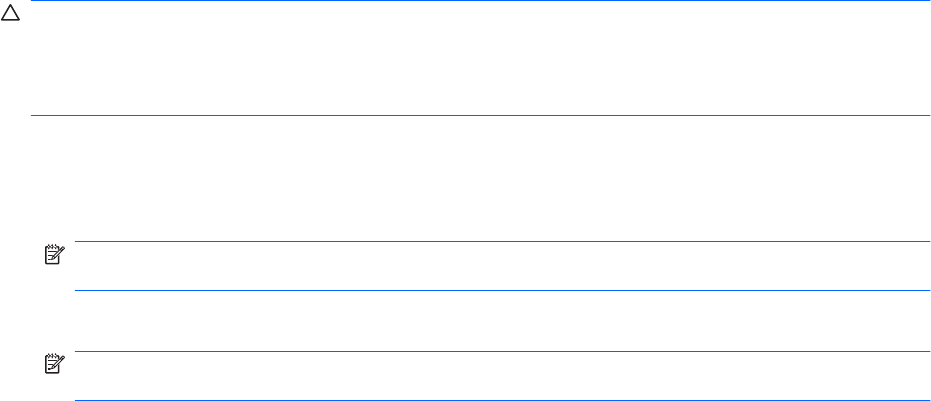Click the blue rule closing the caution section
Screen dimensions: 931x401
480,116
